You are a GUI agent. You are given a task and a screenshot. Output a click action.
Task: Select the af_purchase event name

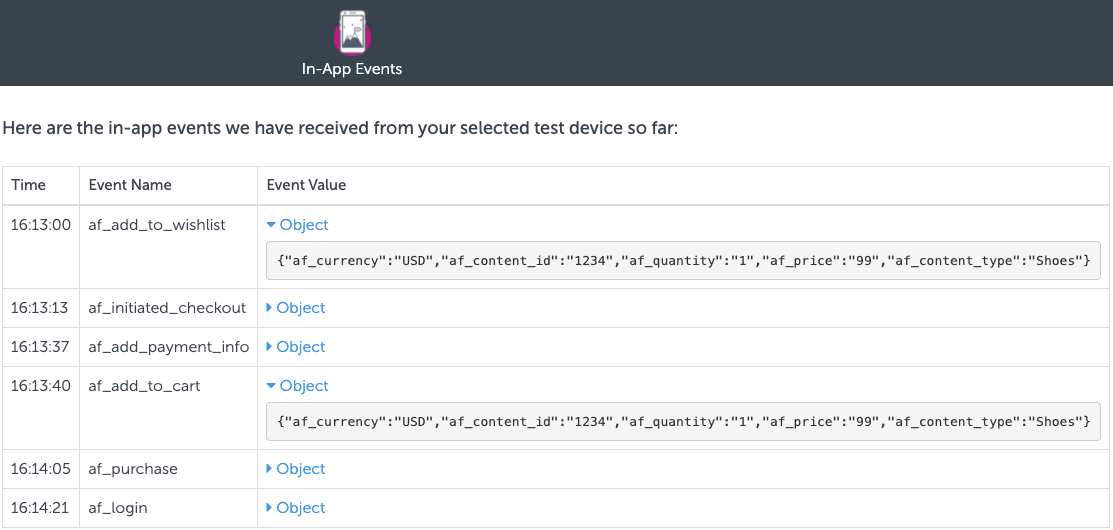[x=133, y=469]
